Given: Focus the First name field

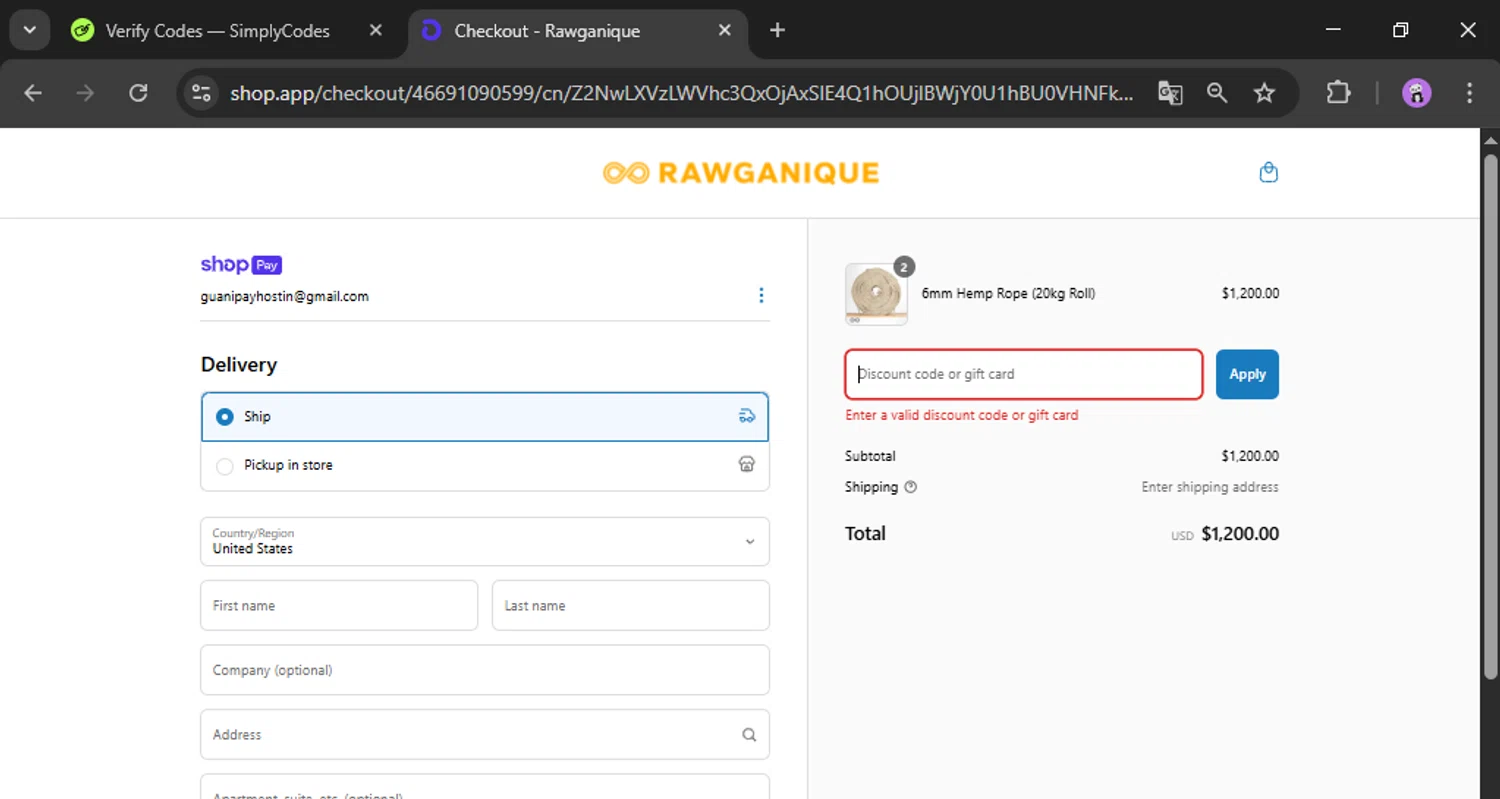Looking at the screenshot, I should tap(339, 605).
